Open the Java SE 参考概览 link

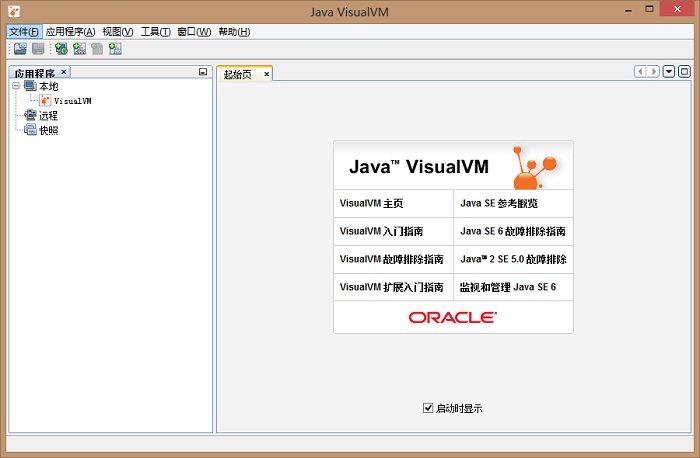pyautogui.click(x=499, y=204)
